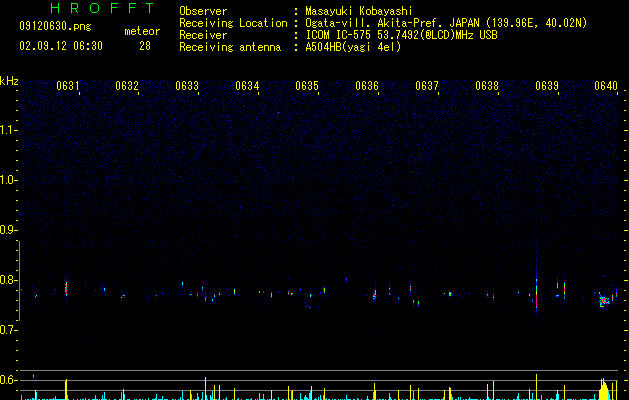This screenshot has height=400, width=629.
Task: Click the 0.7 frequency axis label
Action: pyautogui.click(x=7, y=330)
